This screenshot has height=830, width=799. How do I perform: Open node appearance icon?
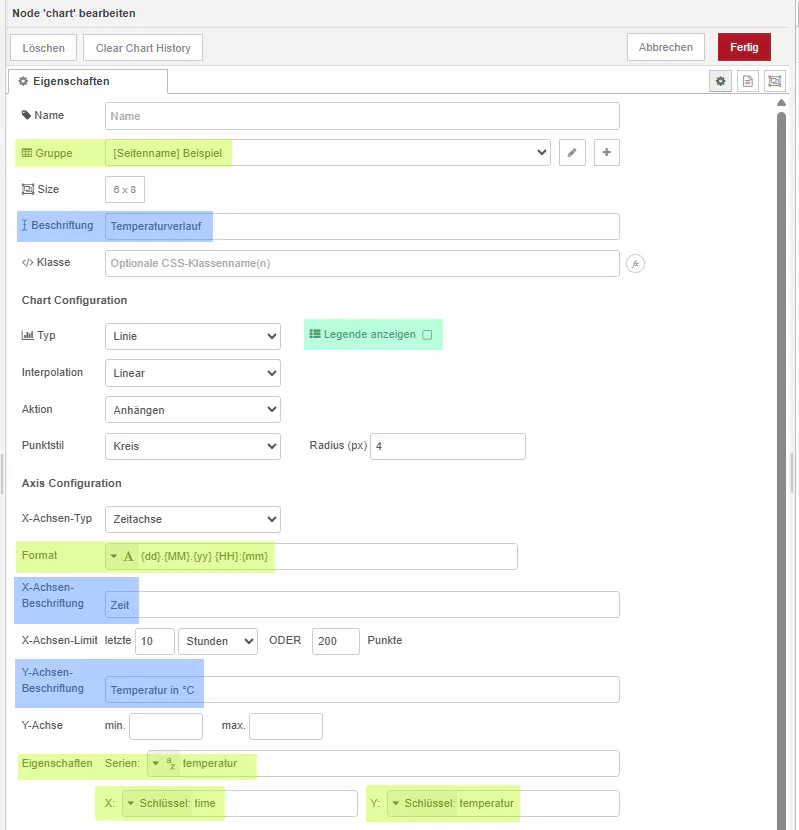pos(774,82)
